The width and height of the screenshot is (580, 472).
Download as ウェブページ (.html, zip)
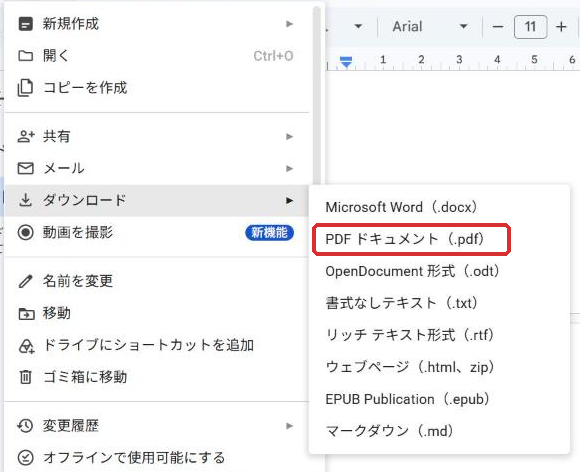439,367
